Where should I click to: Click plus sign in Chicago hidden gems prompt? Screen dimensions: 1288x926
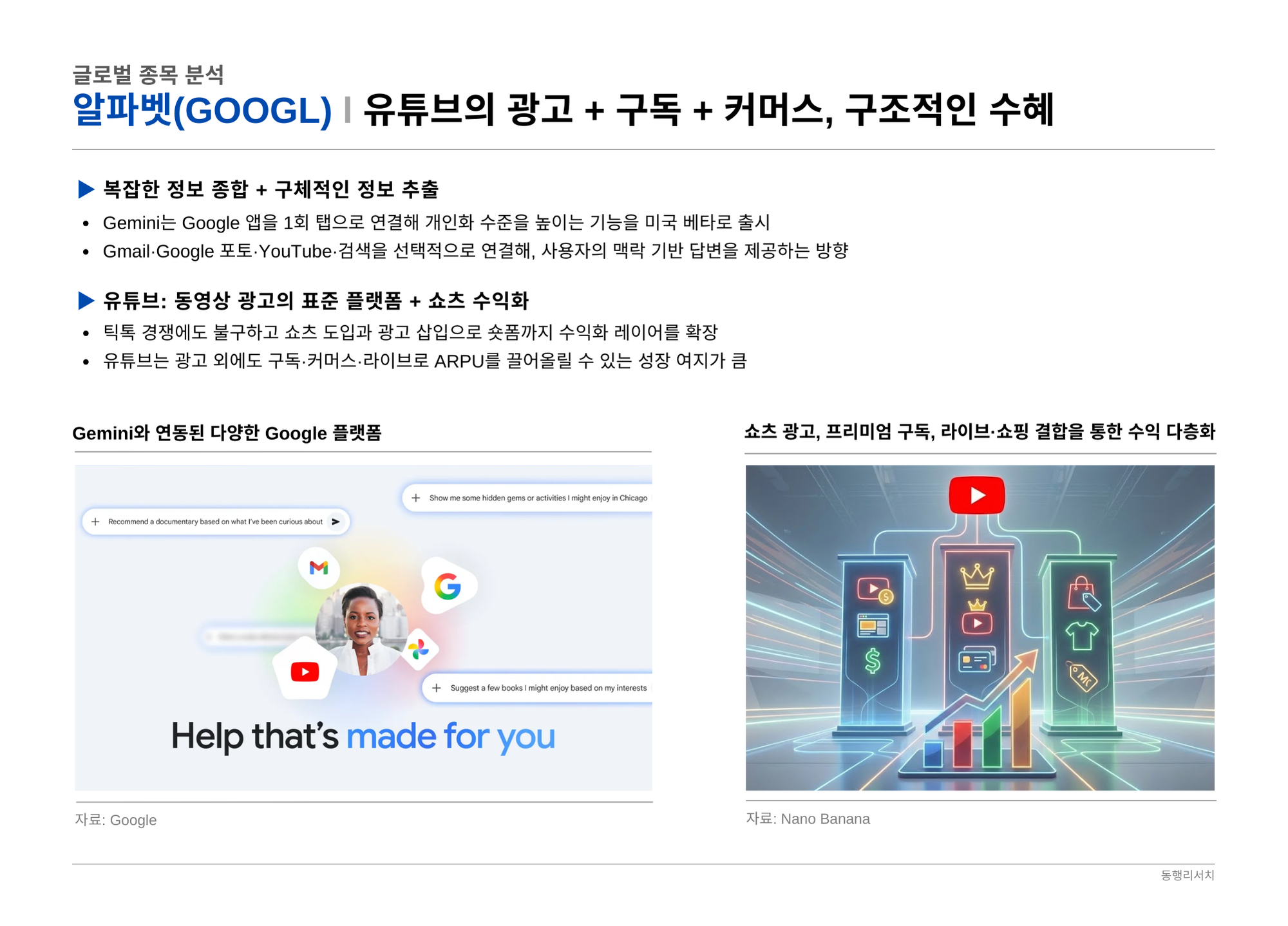(416, 498)
